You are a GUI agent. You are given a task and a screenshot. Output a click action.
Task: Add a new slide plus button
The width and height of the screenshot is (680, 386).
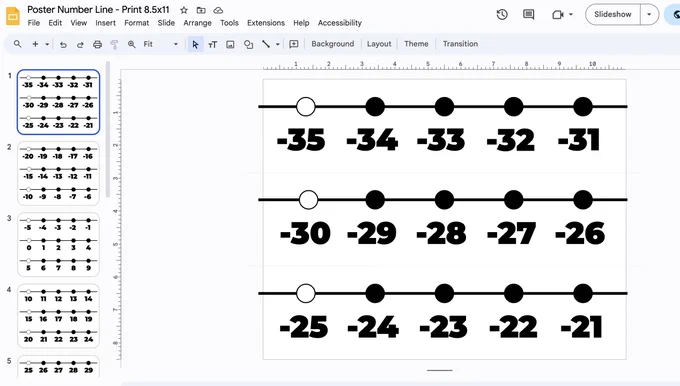[35, 44]
